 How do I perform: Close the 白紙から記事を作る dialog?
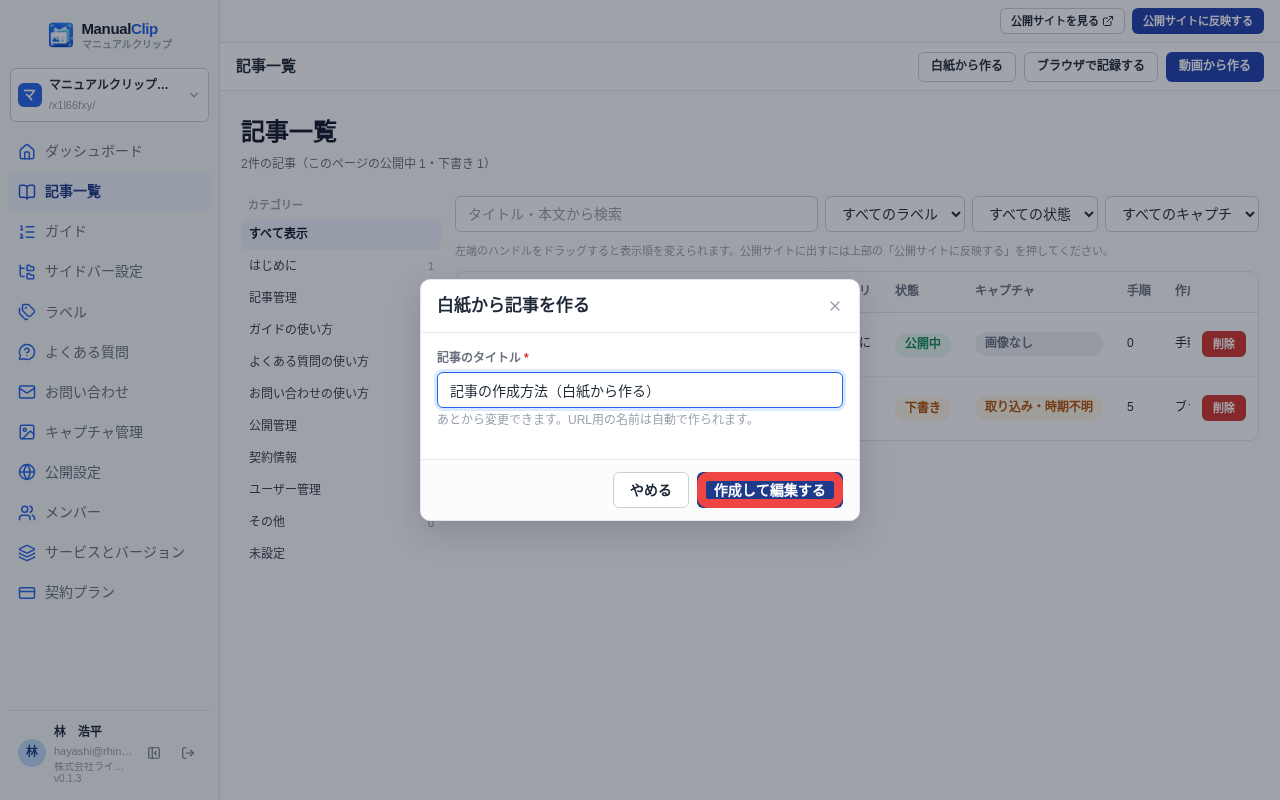[x=835, y=306]
